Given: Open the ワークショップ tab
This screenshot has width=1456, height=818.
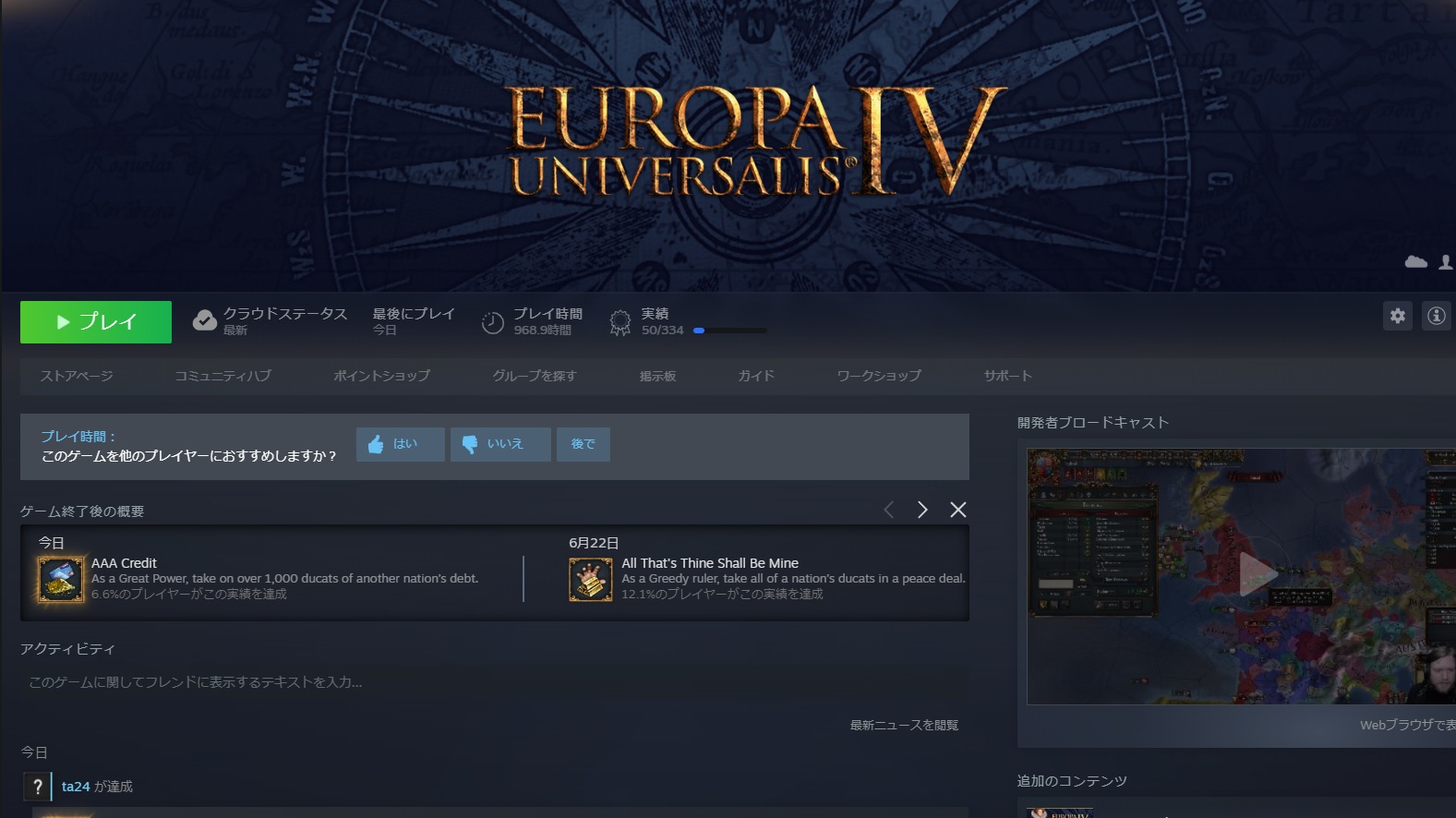Looking at the screenshot, I should (x=879, y=376).
